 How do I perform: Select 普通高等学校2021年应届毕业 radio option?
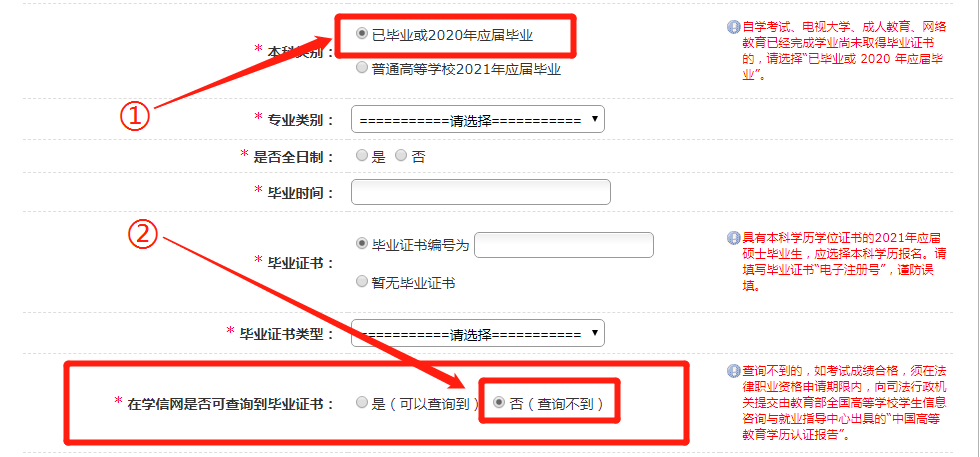(361, 68)
